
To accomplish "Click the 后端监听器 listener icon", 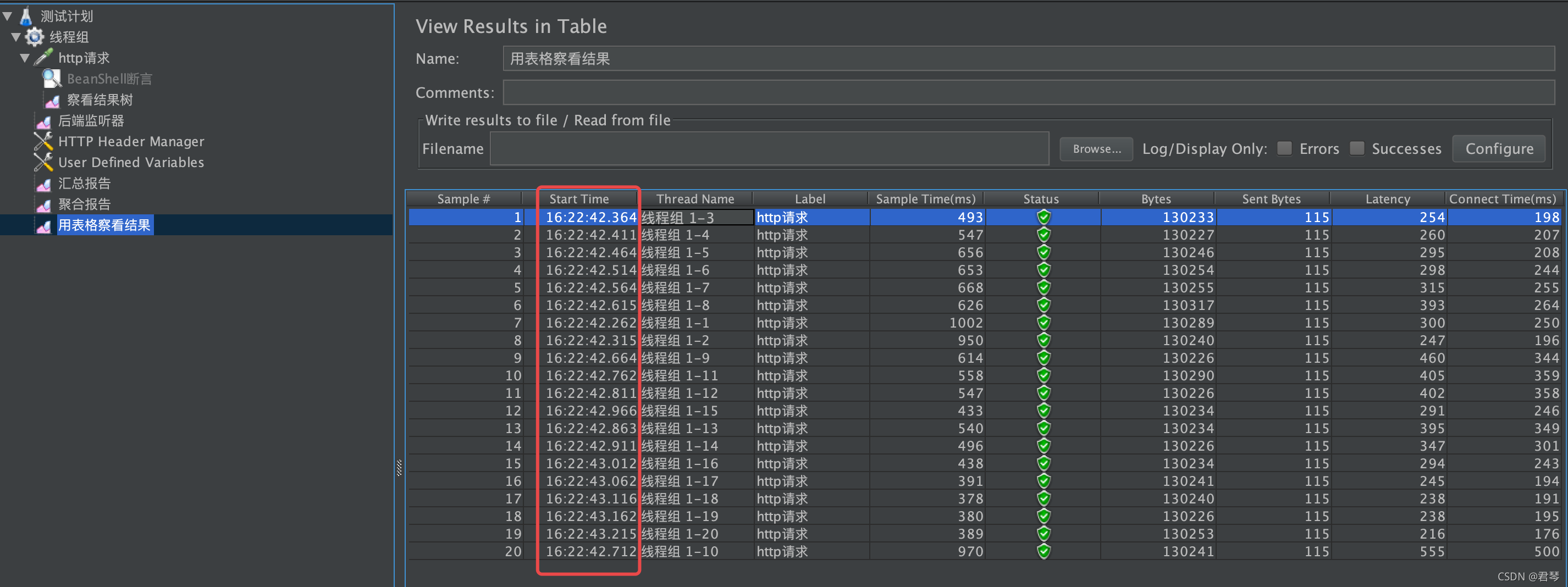I will (x=43, y=121).
